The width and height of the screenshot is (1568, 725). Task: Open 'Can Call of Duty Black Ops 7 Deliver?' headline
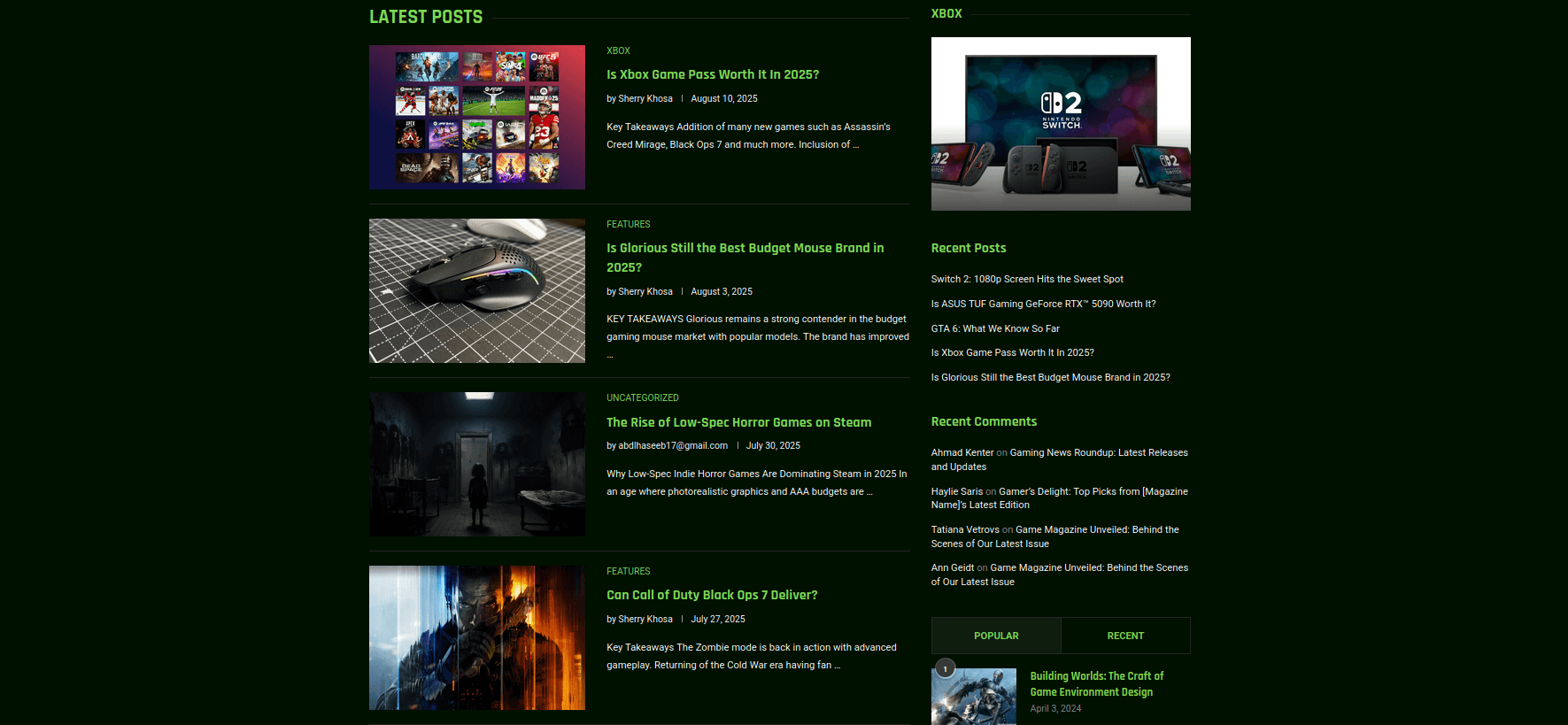tap(712, 595)
